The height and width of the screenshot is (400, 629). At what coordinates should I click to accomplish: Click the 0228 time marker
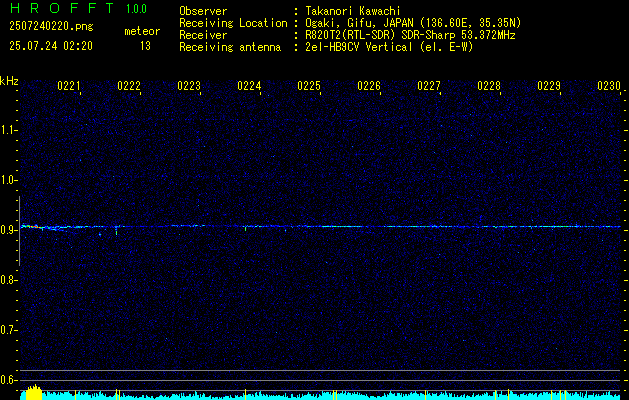[489, 86]
